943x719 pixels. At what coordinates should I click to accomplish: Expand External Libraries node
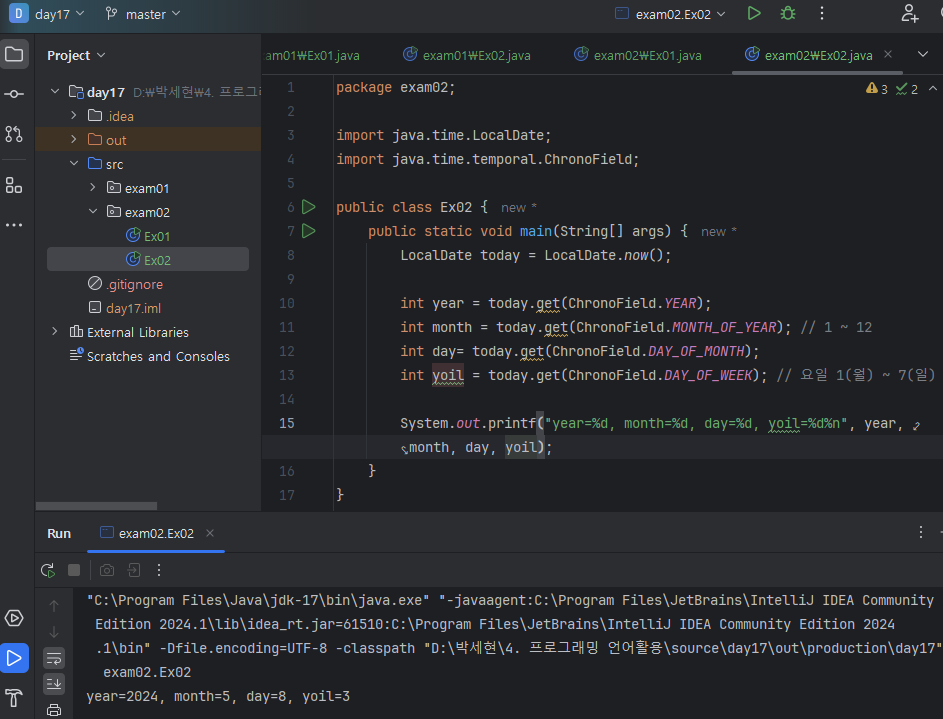(55, 332)
